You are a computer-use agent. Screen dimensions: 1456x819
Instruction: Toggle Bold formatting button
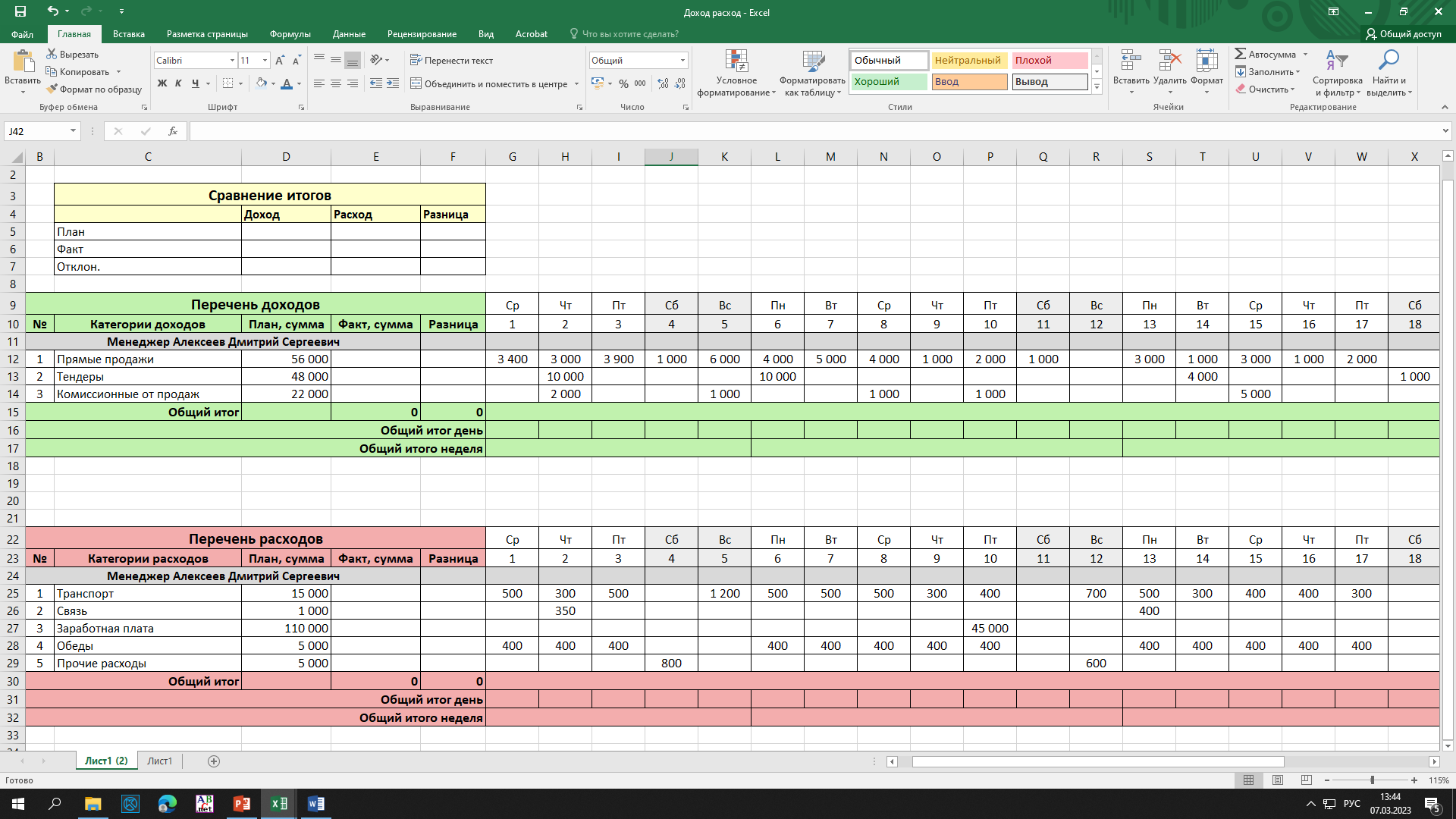pyautogui.click(x=162, y=83)
